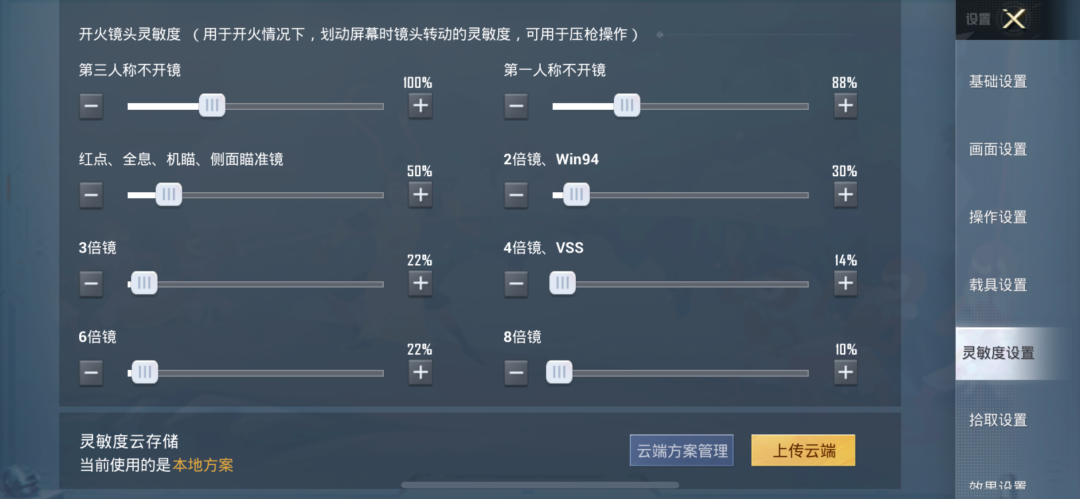The width and height of the screenshot is (1080, 499).
Task: Open the 基础设置 tab
Action: click(998, 81)
